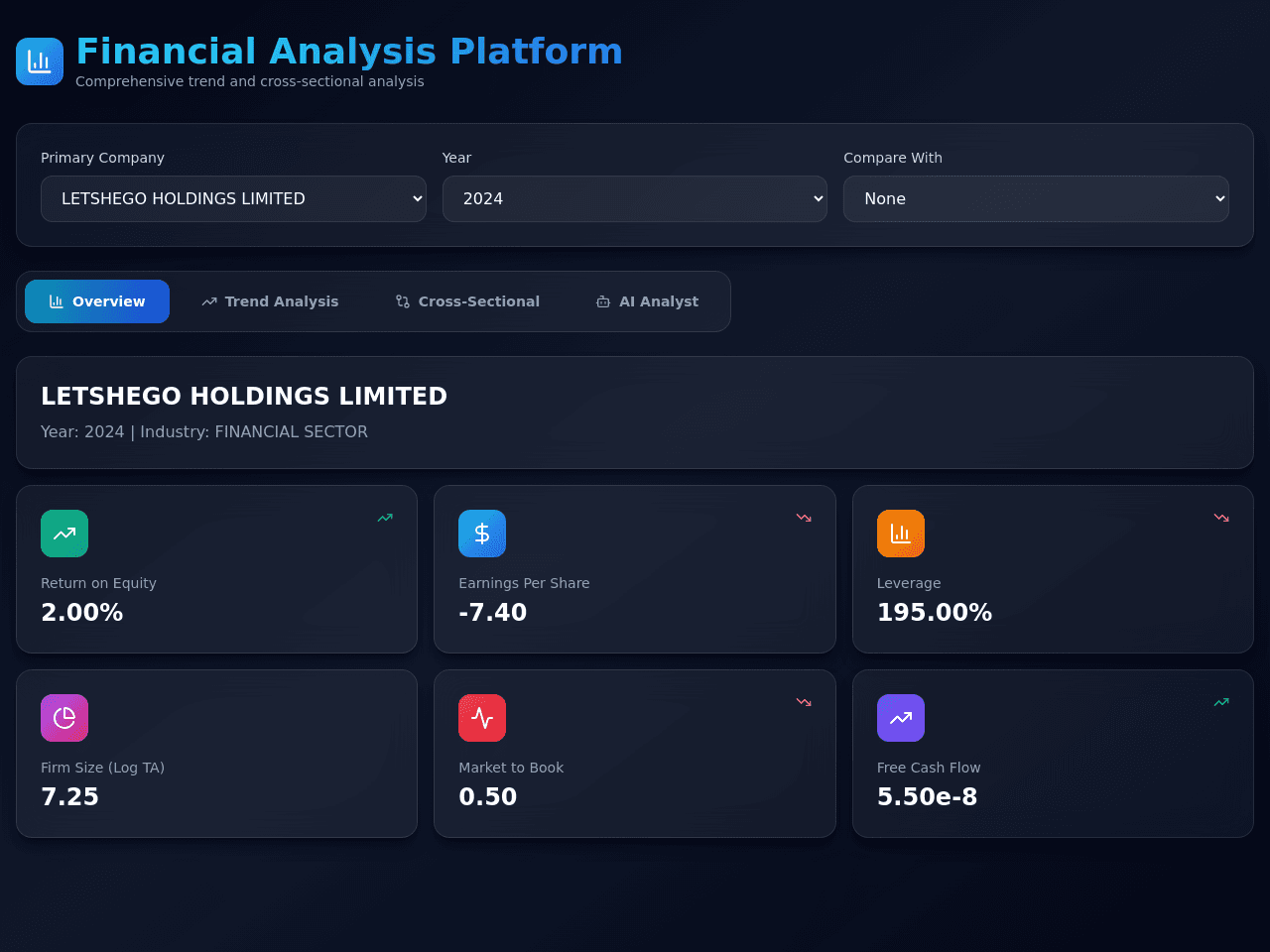Viewport: 1270px width, 952px height.
Task: Switch to the Trend Analysis tab
Action: point(270,301)
